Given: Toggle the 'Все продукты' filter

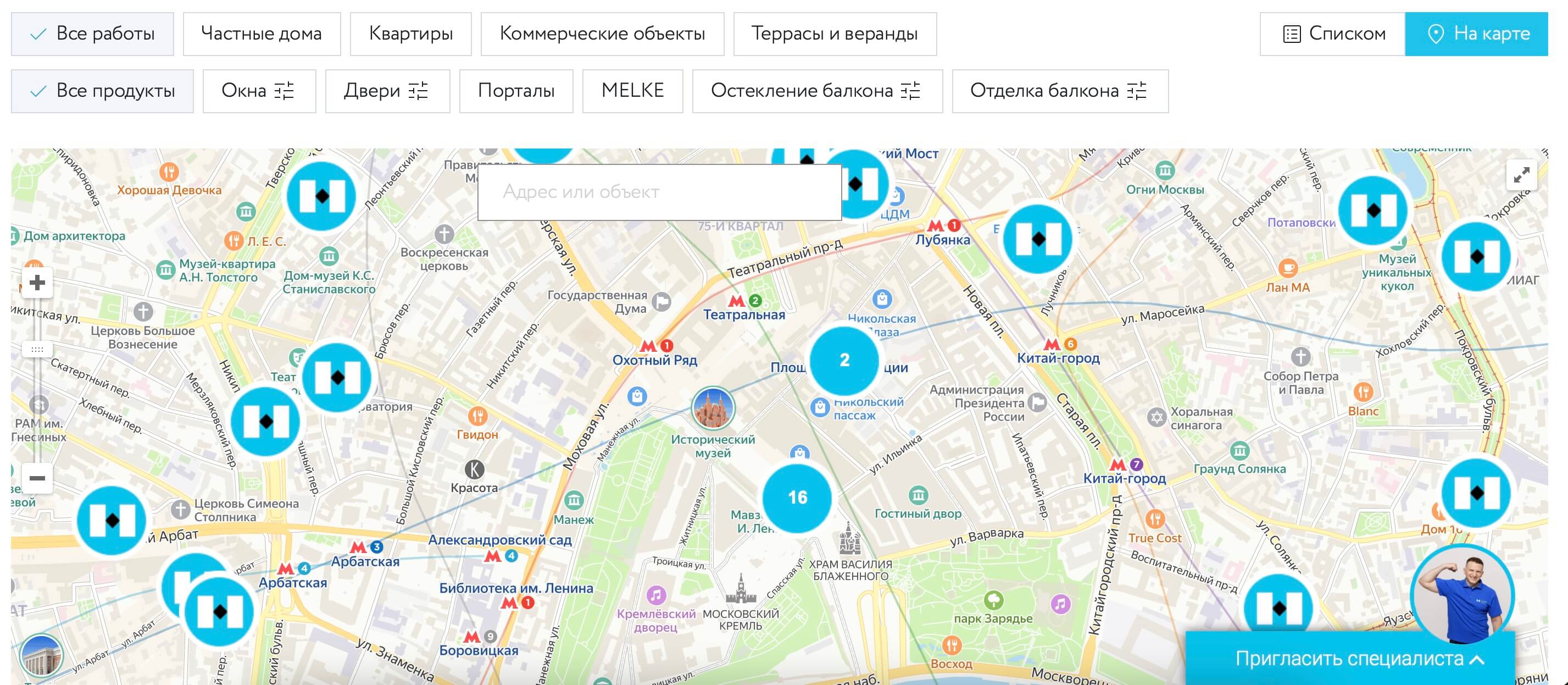Looking at the screenshot, I should pyautogui.click(x=102, y=91).
